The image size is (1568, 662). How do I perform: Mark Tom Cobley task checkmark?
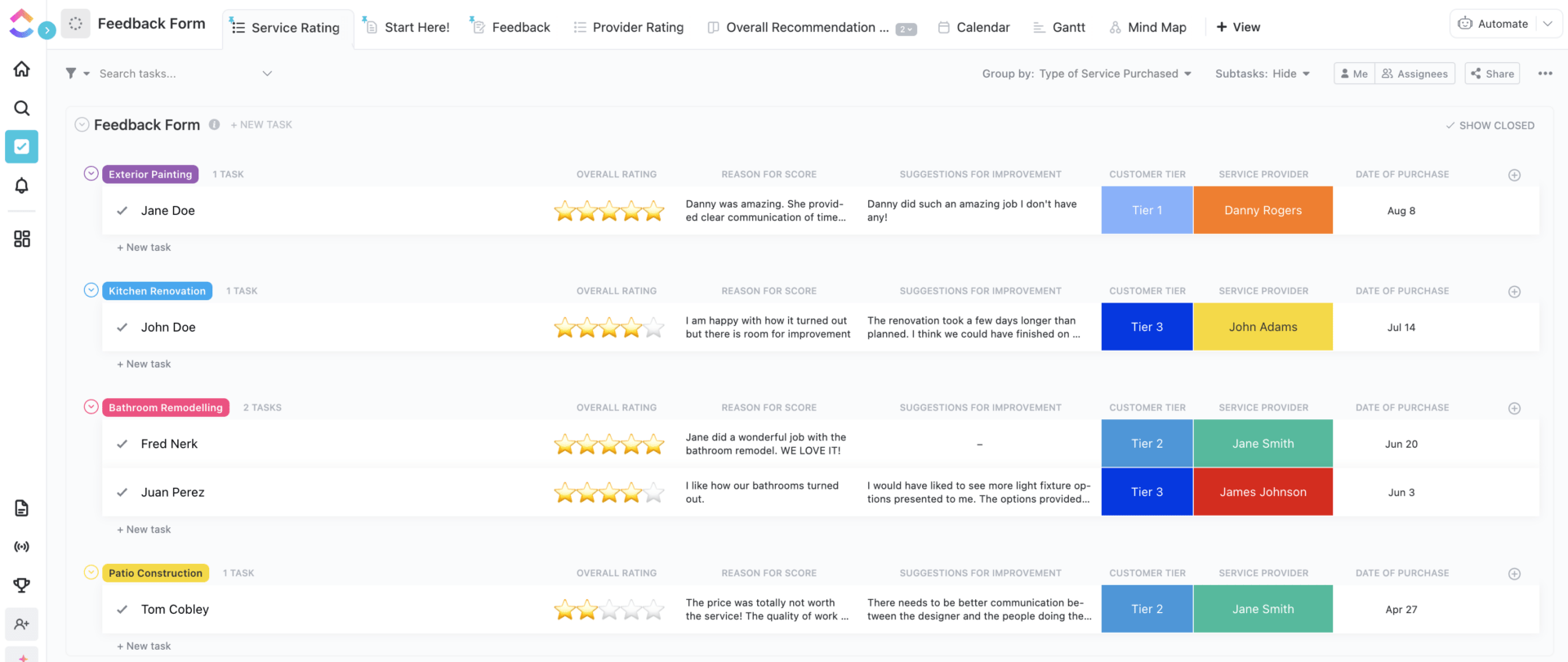(122, 610)
